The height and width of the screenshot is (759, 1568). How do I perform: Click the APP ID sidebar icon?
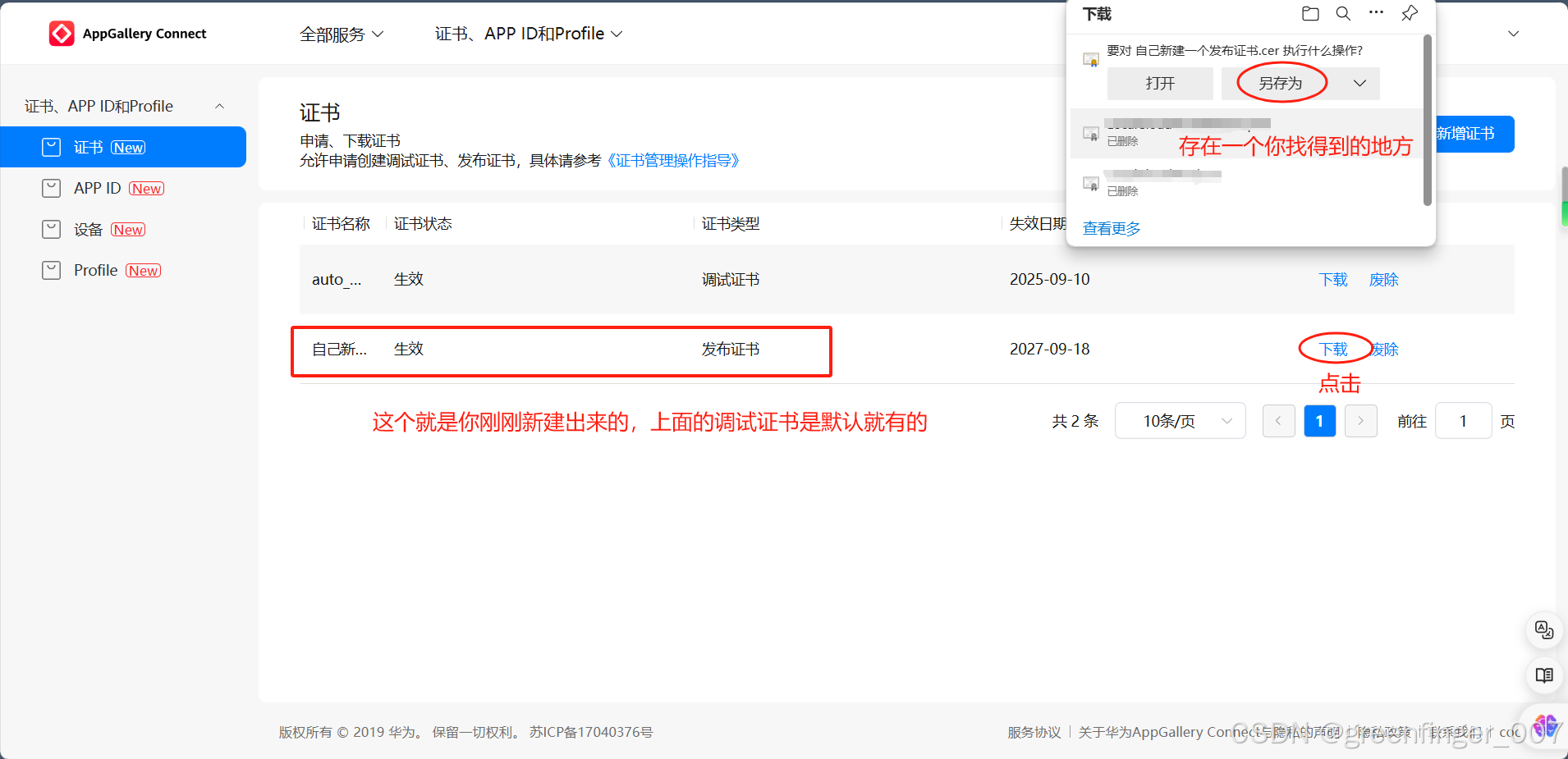[x=51, y=188]
